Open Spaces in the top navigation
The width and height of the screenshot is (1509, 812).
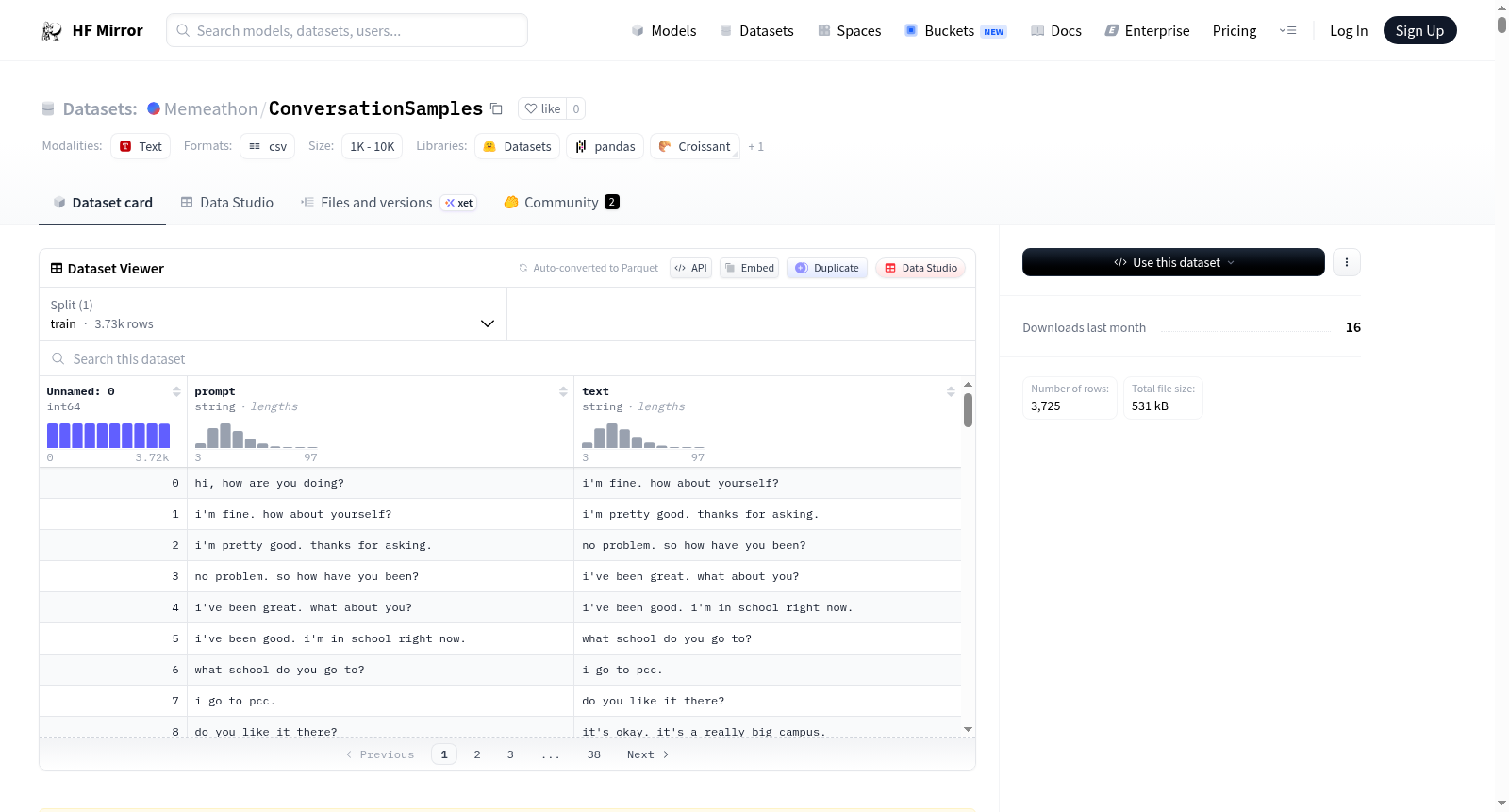pos(850,31)
